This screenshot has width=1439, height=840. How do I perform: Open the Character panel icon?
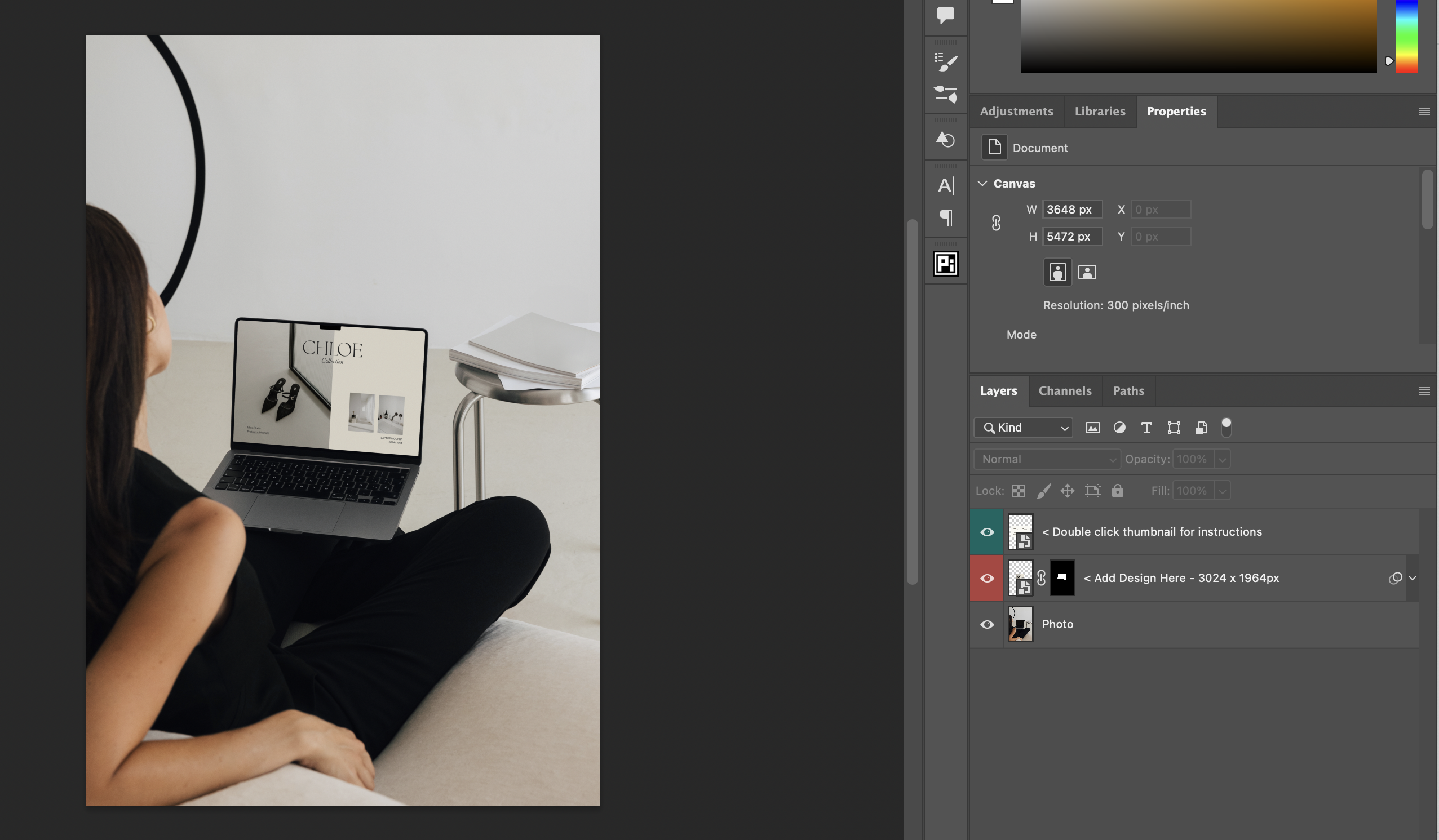(x=946, y=185)
